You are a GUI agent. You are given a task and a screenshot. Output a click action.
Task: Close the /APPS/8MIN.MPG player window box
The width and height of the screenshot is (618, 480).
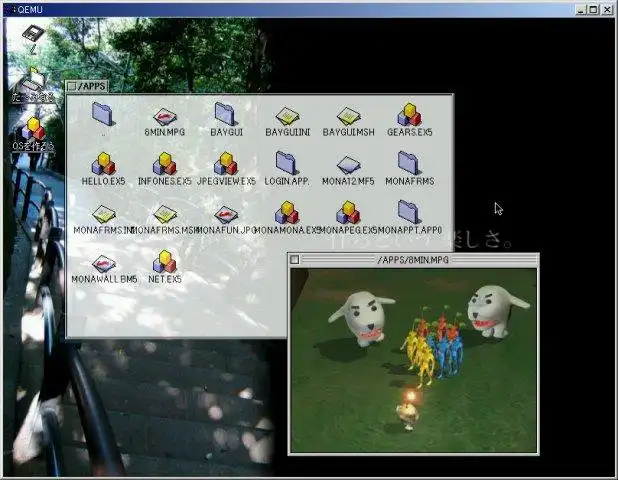tap(295, 260)
